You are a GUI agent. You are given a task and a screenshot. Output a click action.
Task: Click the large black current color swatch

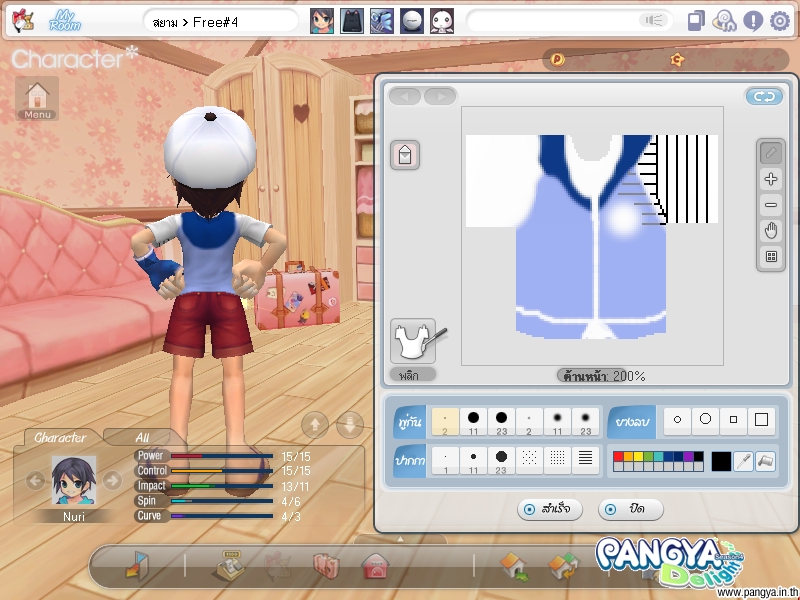point(721,461)
